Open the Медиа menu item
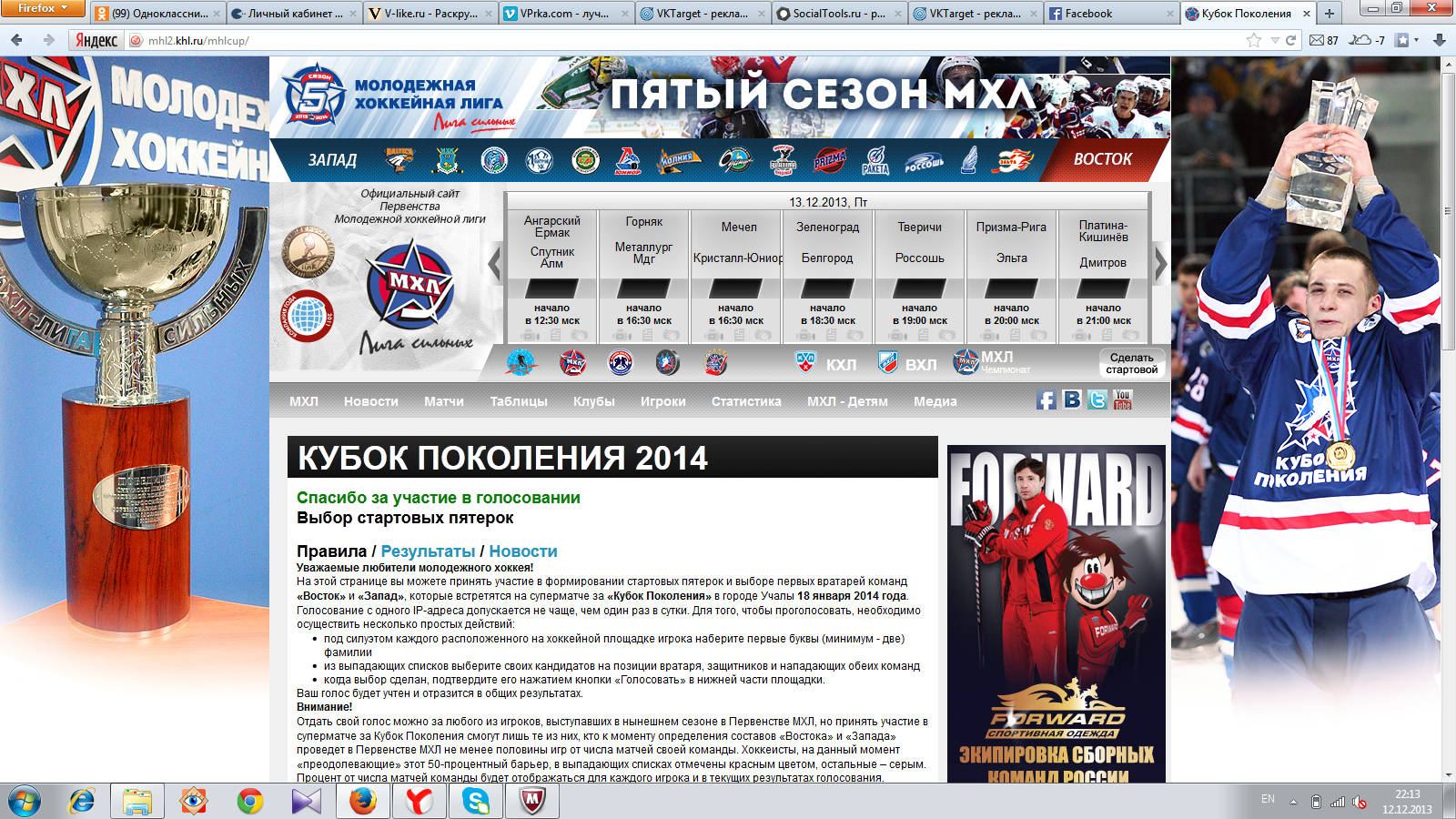Screen dimensions: 1456x819 click(x=935, y=401)
